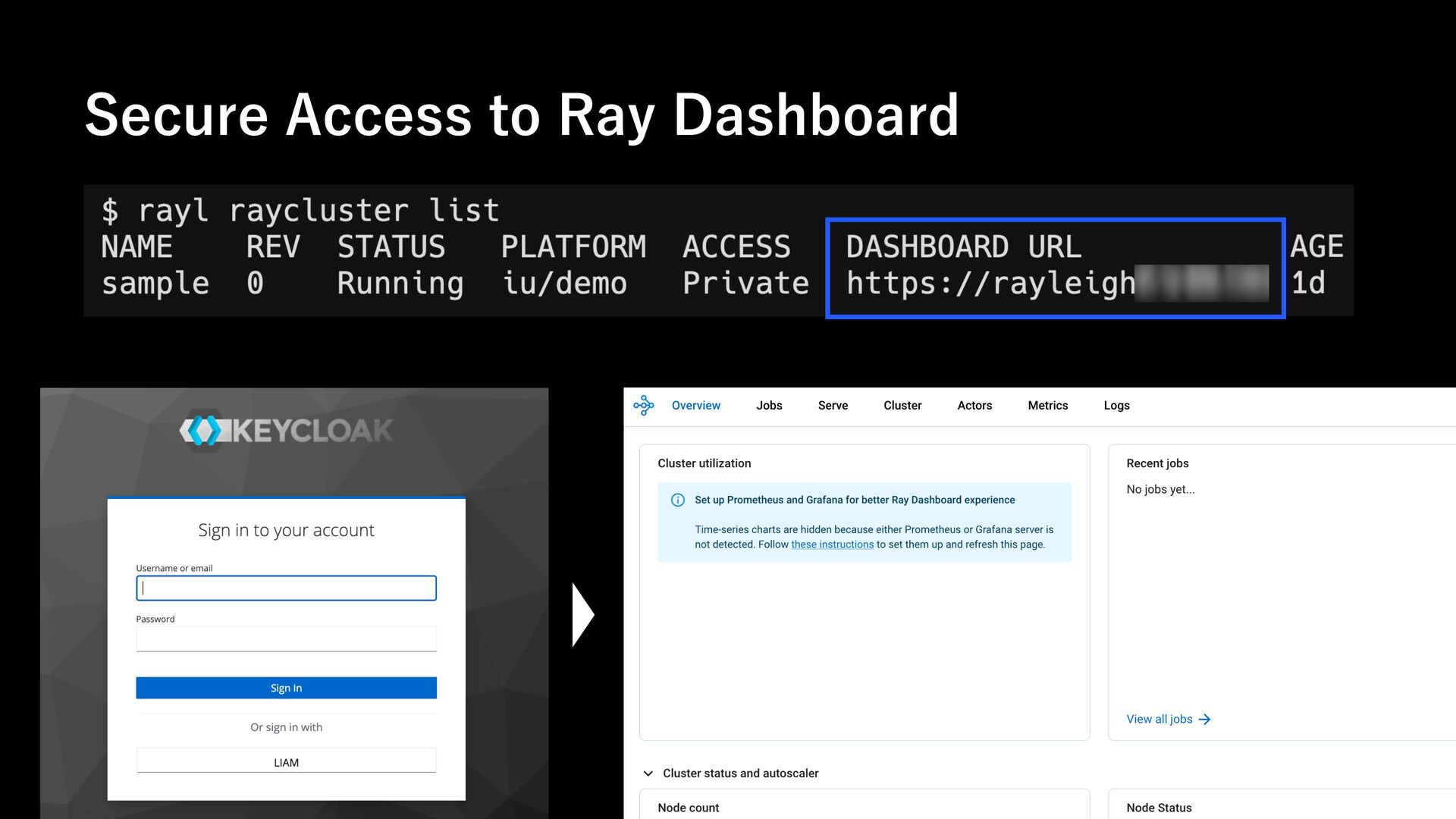Click the age value '1d'
Image resolution: width=1456 pixels, height=819 pixels.
[x=1308, y=283]
